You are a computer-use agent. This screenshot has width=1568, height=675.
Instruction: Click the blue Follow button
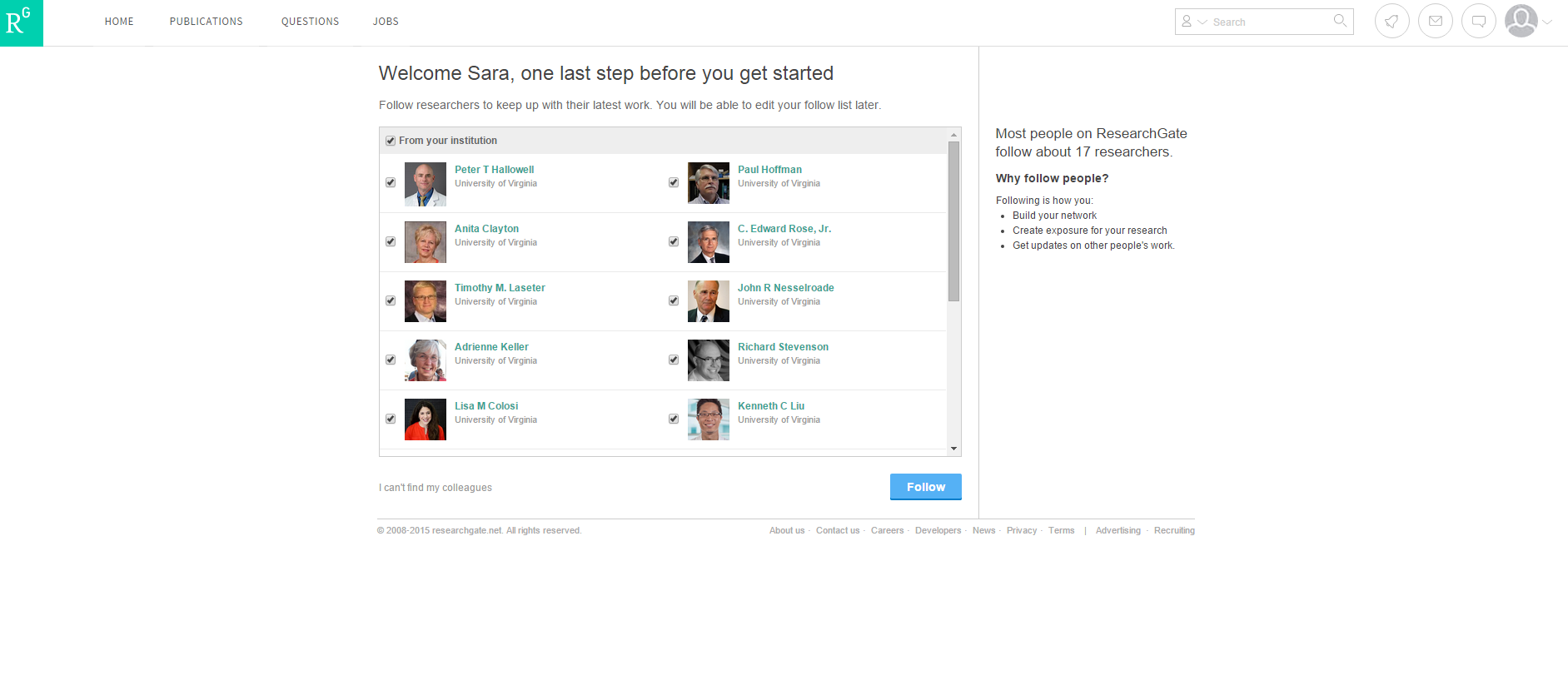tap(926, 487)
